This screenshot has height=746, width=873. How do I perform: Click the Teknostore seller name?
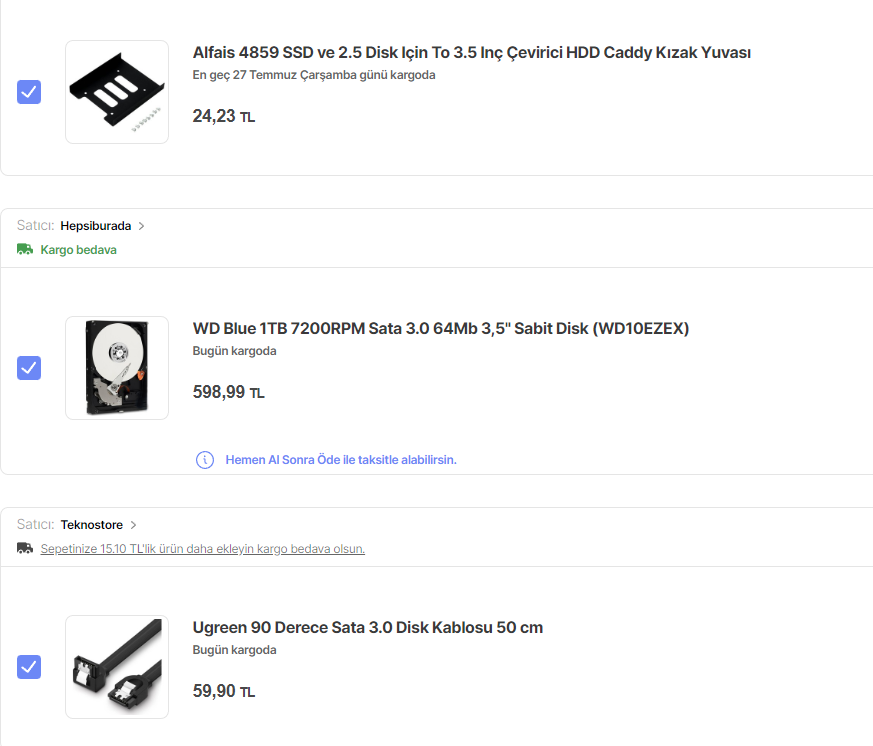pyautogui.click(x=91, y=525)
